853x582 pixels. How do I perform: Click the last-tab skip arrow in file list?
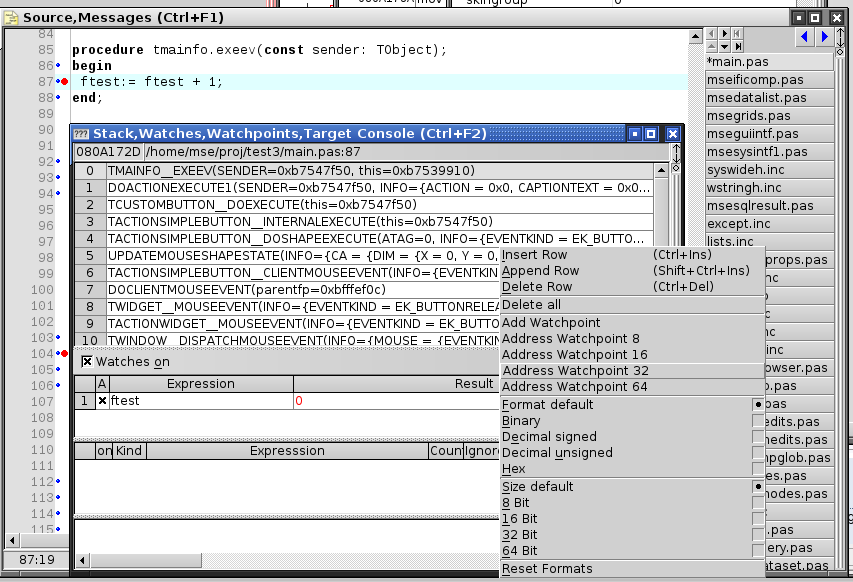coord(738,46)
